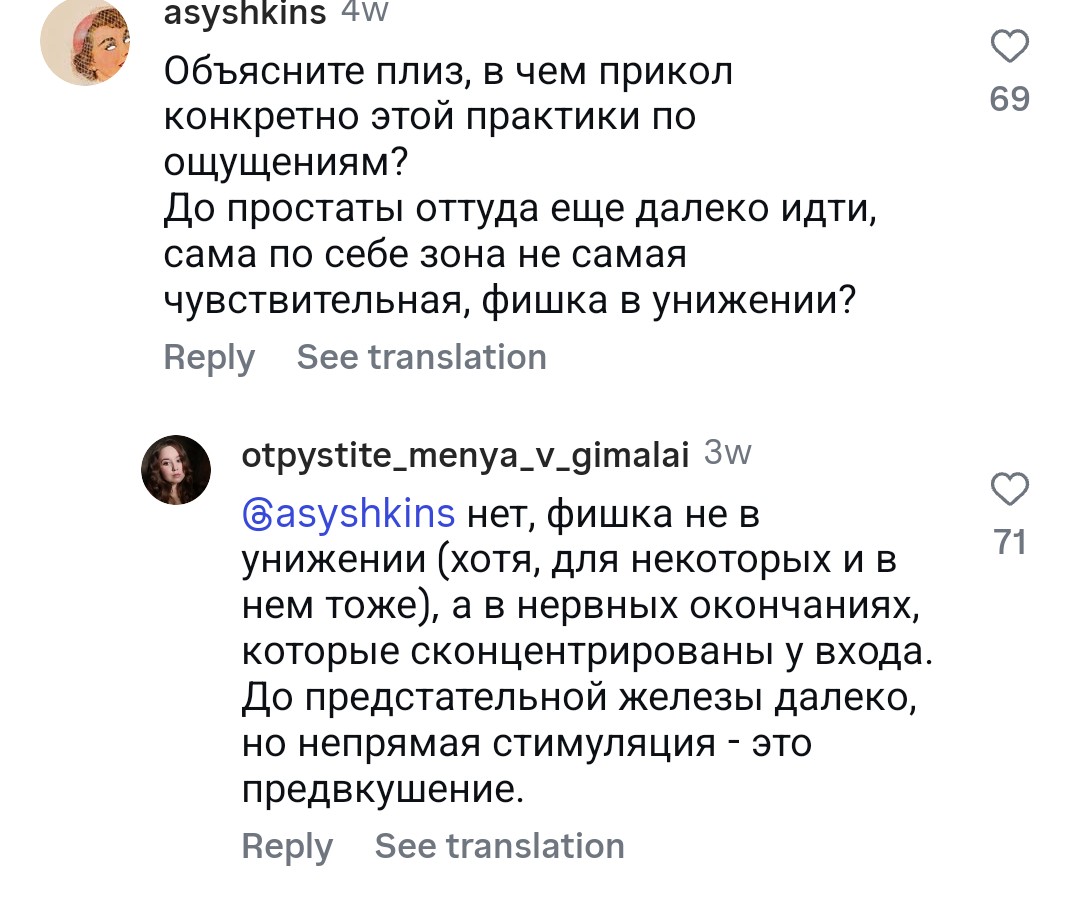This screenshot has width=1080, height=905.
Task: Open the asyshkins username link
Action: [244, 12]
